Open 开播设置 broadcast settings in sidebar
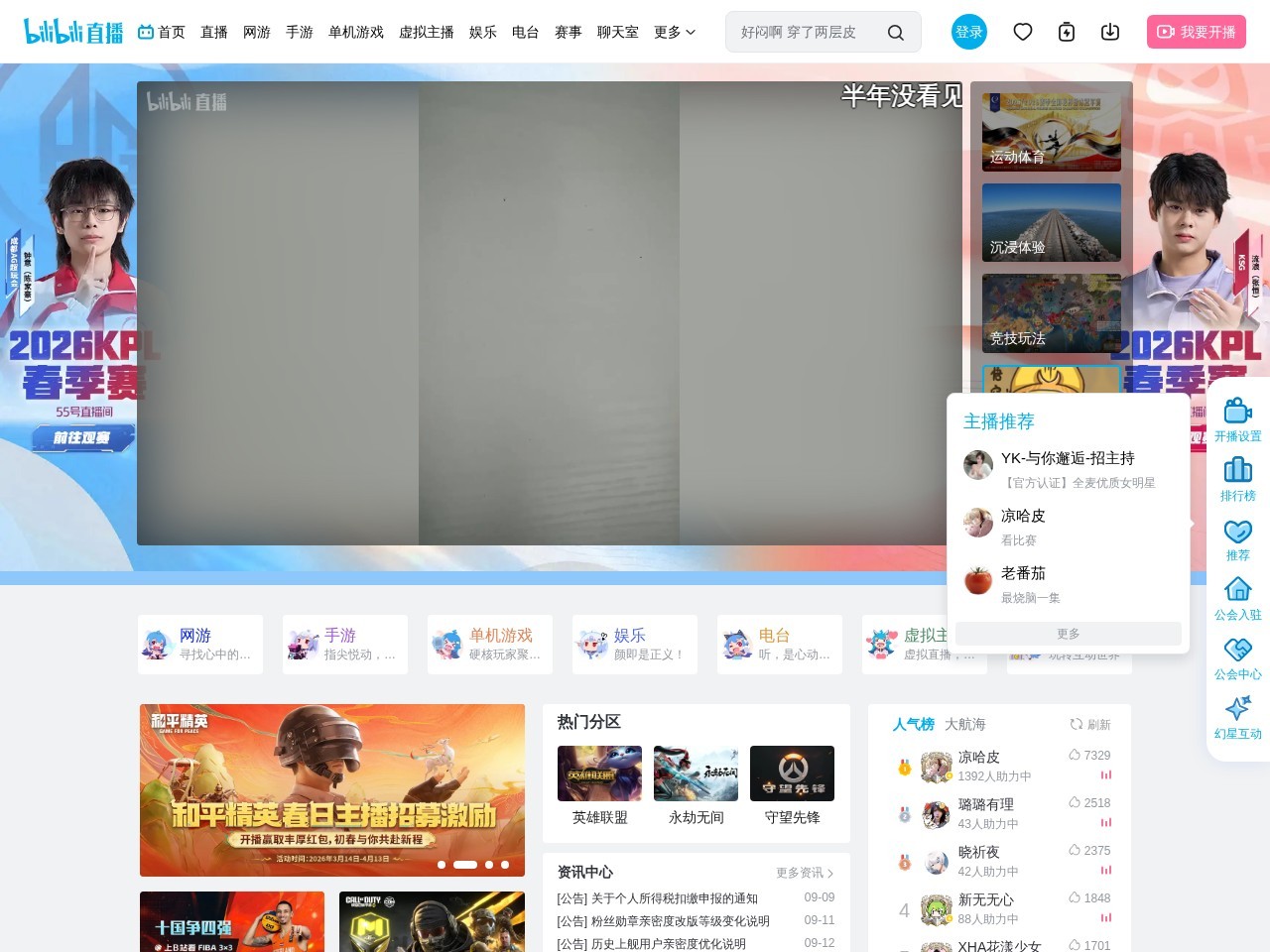1270x952 pixels. 1237,416
